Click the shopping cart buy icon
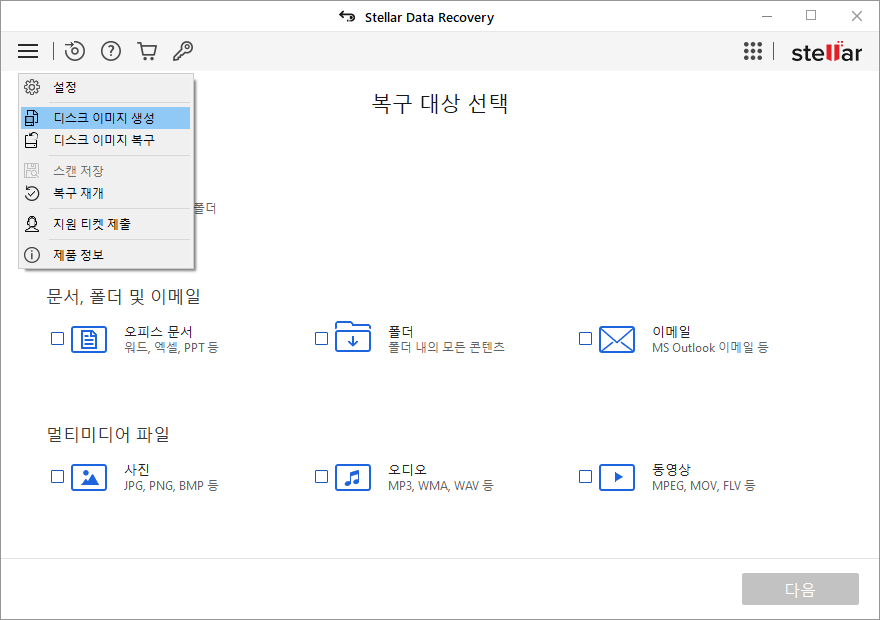 click(147, 51)
